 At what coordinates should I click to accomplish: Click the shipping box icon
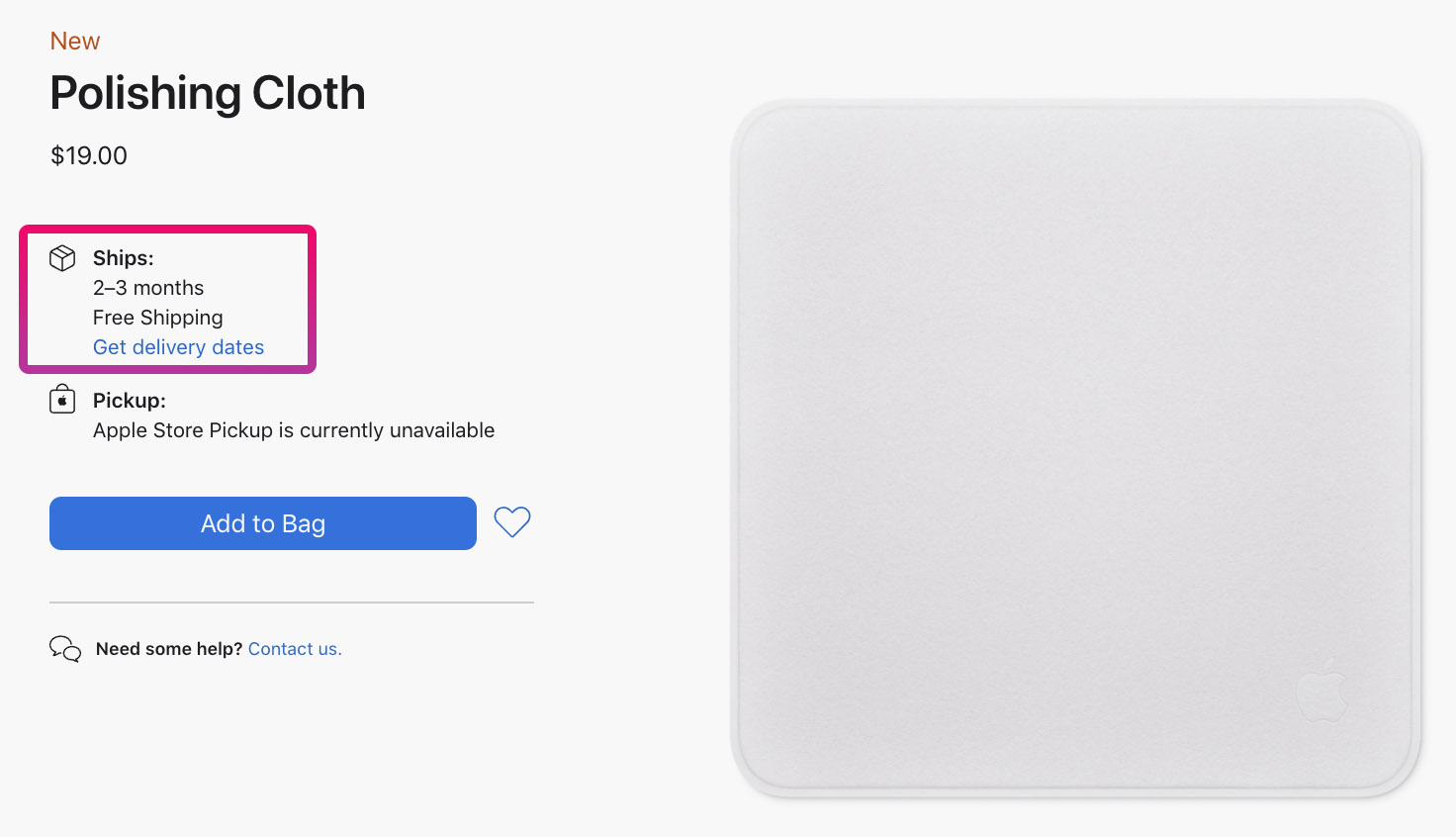tap(62, 258)
